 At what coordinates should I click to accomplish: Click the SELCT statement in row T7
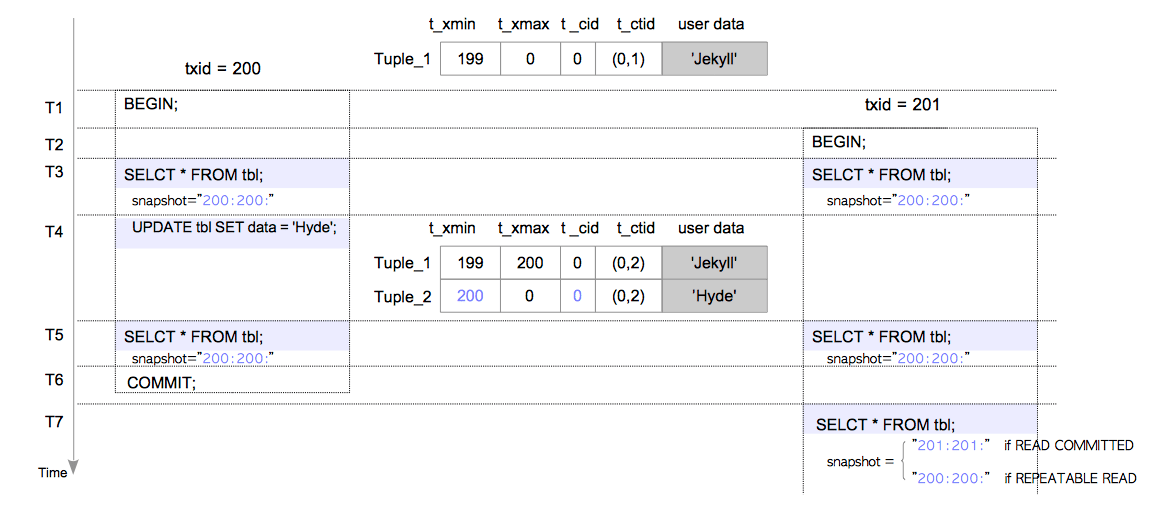tap(885, 424)
